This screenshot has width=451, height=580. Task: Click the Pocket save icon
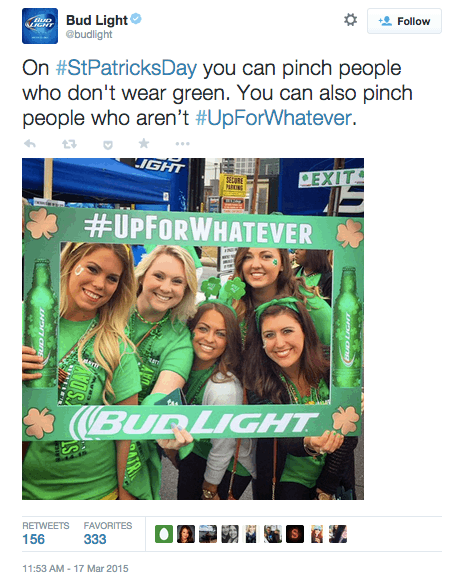coord(108,145)
